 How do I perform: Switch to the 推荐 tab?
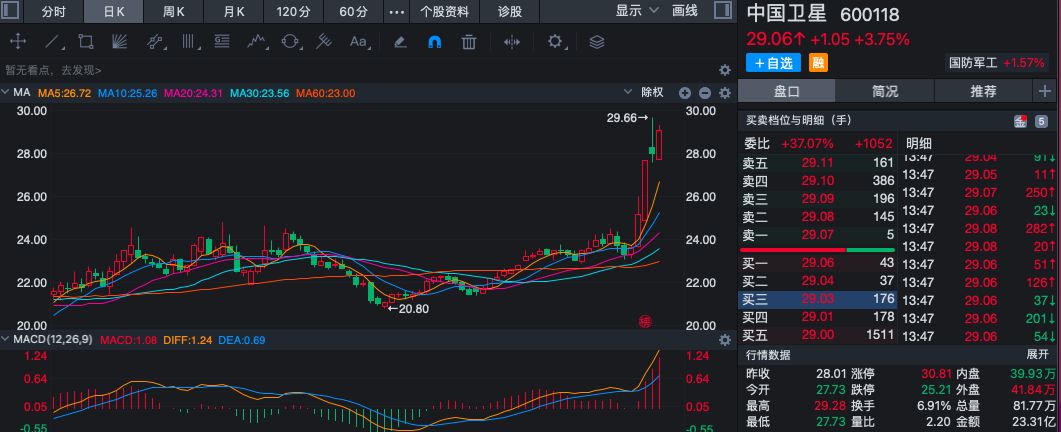[983, 91]
